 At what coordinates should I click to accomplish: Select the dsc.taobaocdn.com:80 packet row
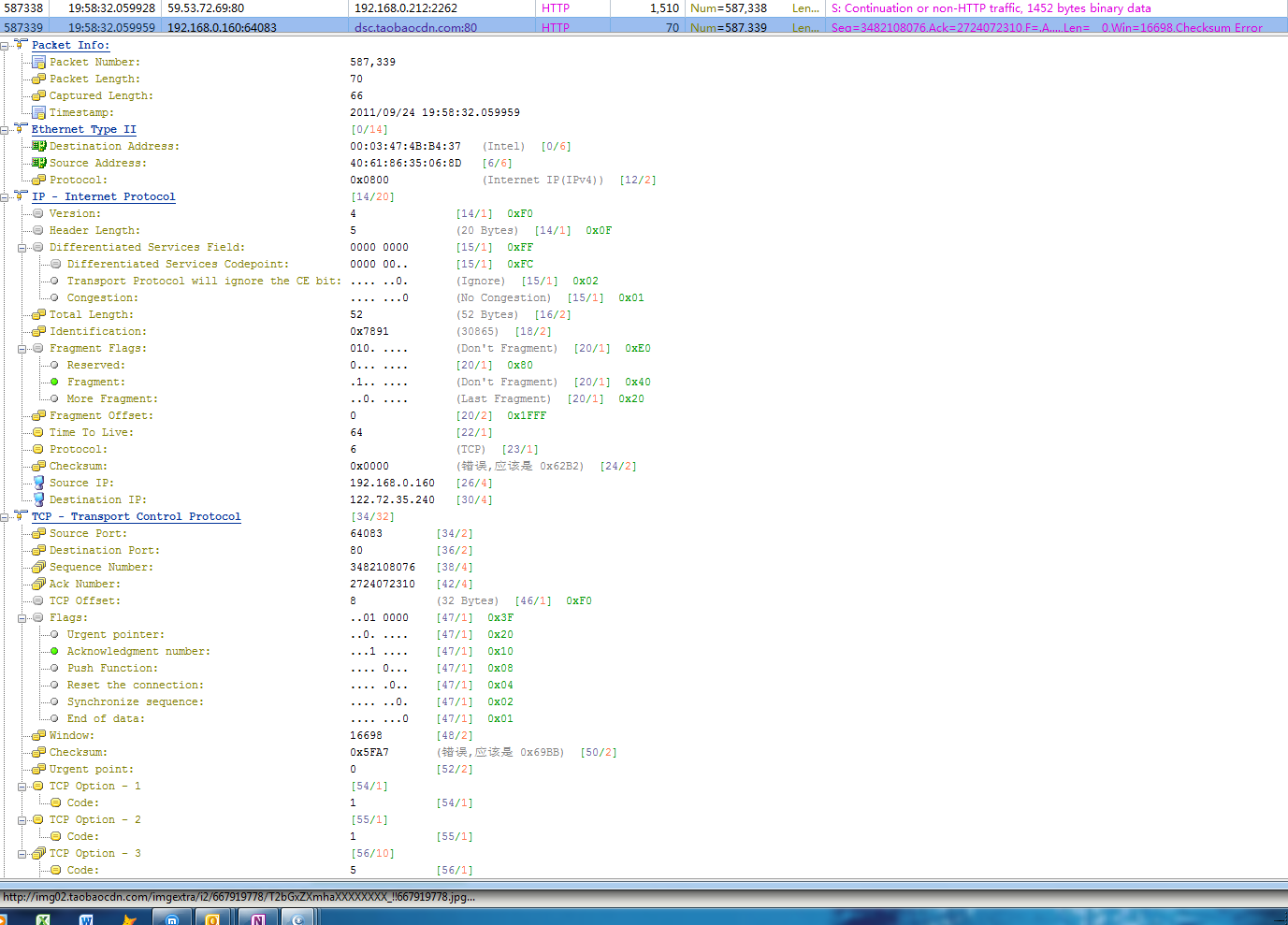415,27
